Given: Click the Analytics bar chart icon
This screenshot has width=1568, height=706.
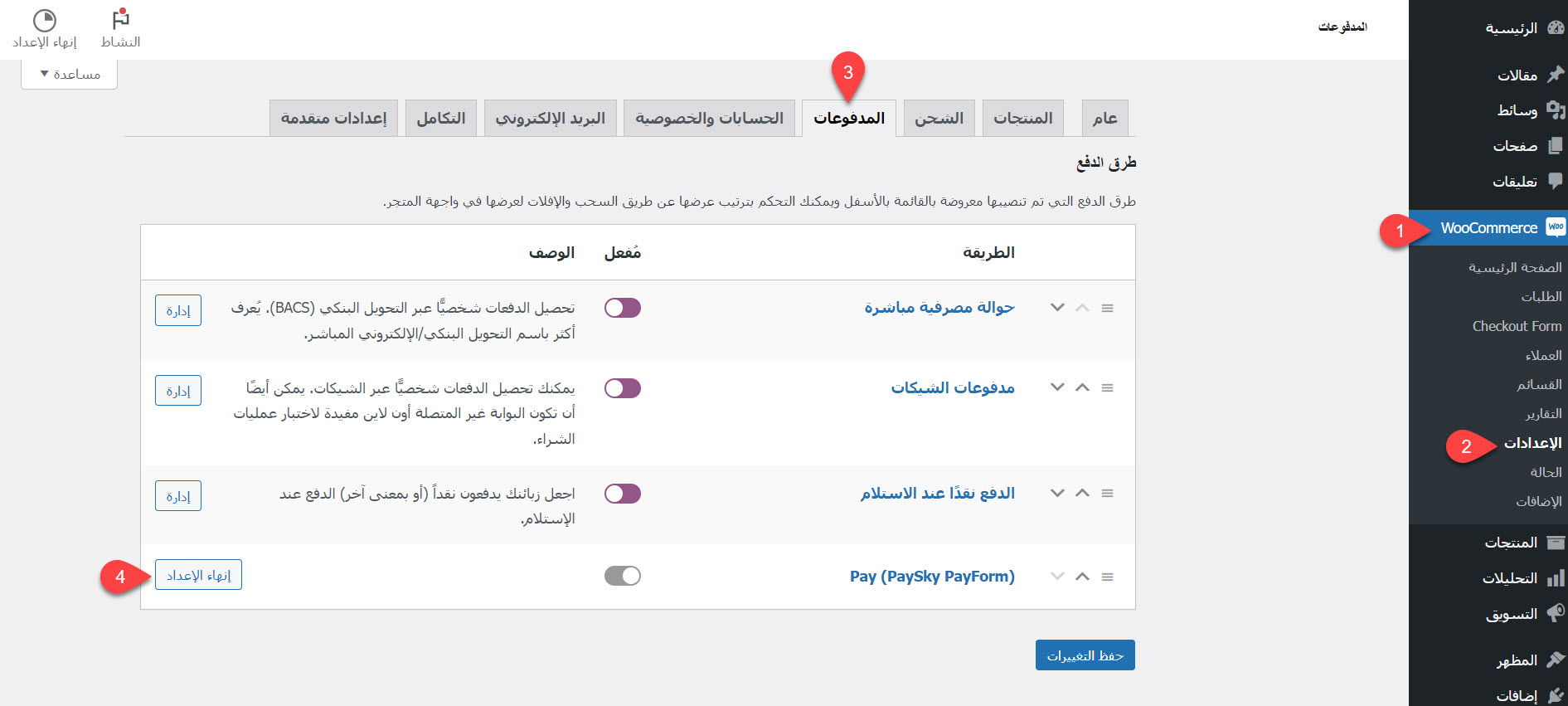Looking at the screenshot, I should tap(1556, 578).
